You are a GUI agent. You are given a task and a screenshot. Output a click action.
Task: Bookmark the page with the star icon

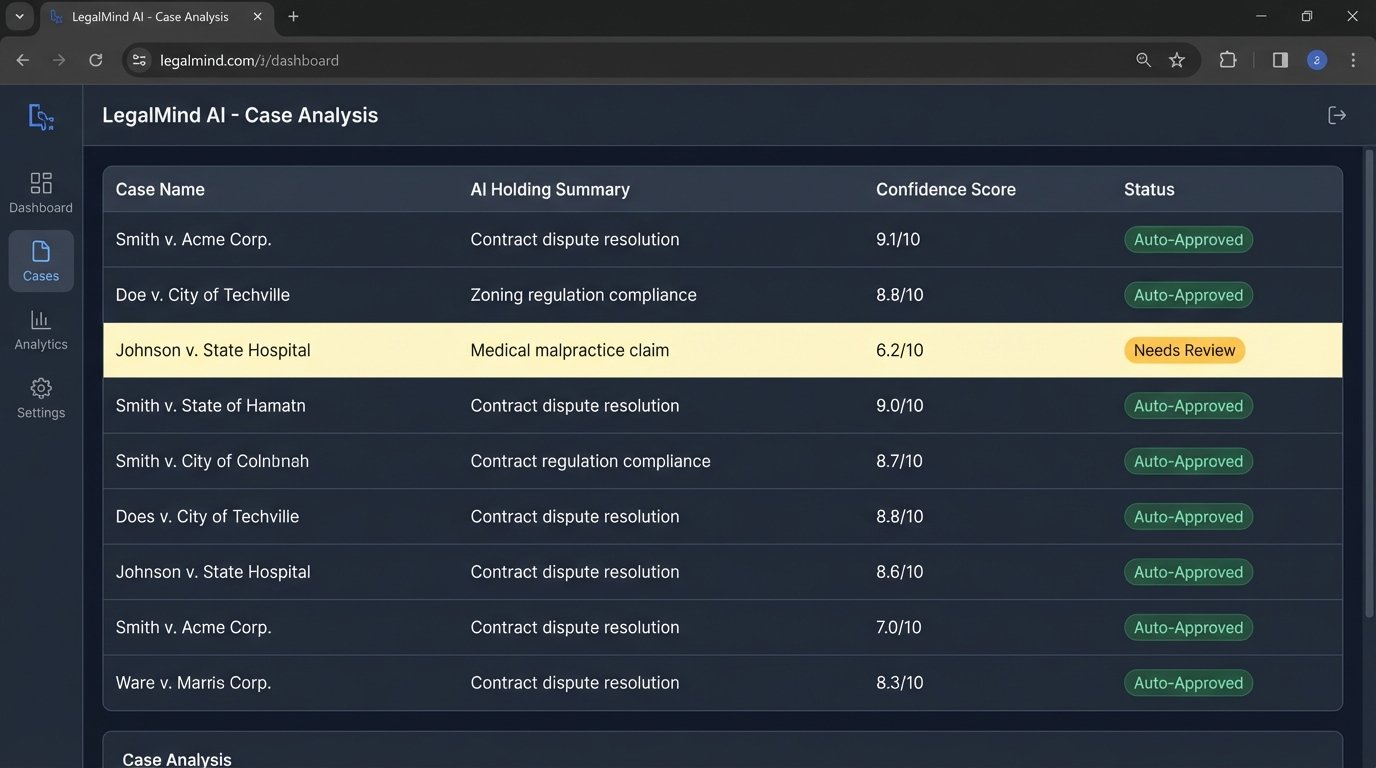(x=1177, y=60)
